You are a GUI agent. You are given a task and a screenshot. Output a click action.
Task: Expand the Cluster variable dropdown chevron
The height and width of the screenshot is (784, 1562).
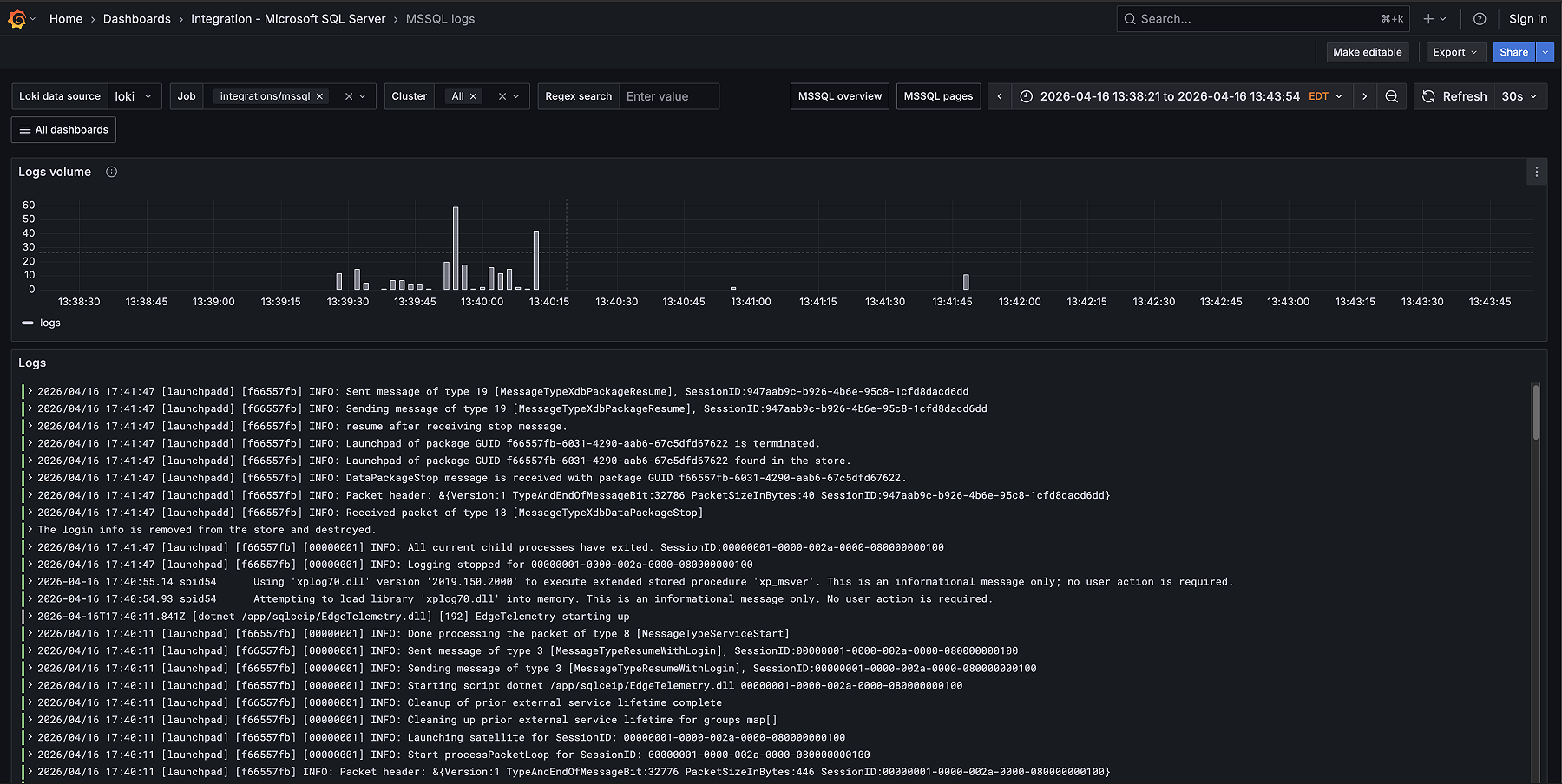click(x=516, y=96)
